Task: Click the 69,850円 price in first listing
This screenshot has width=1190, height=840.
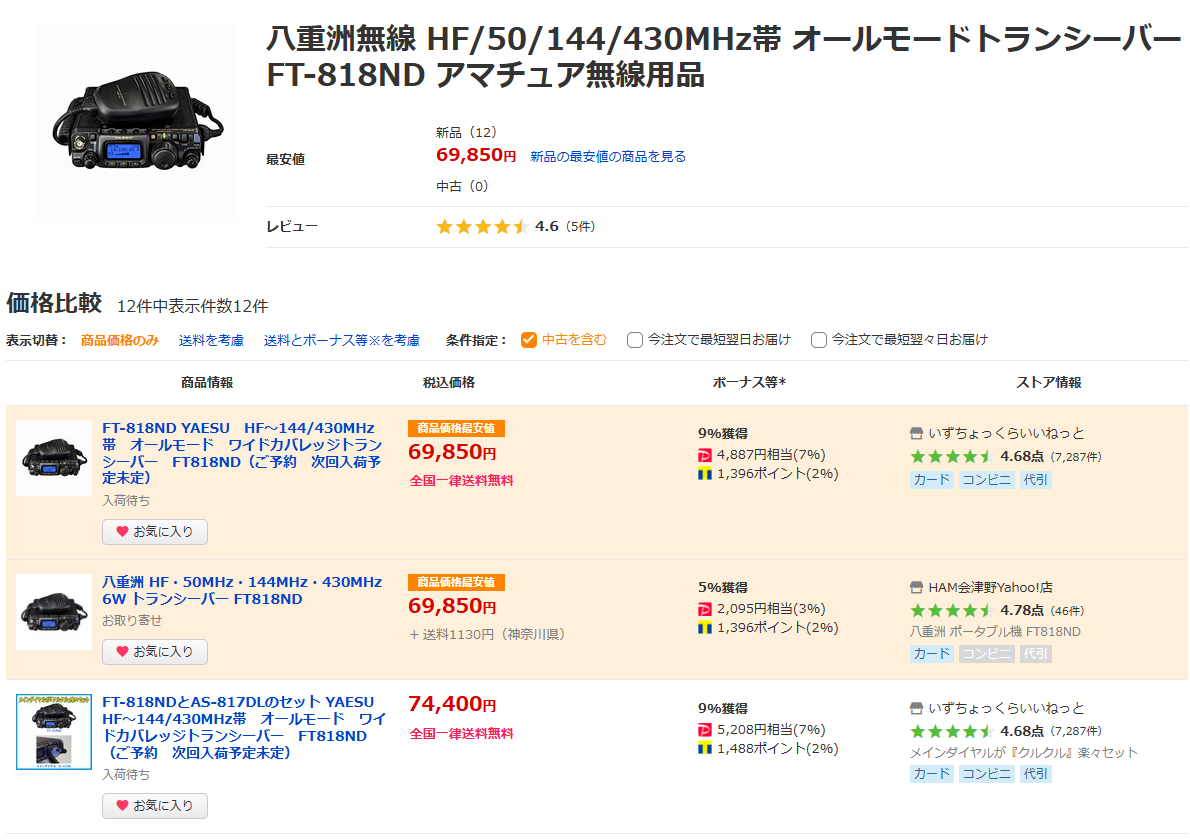Action: [452, 452]
